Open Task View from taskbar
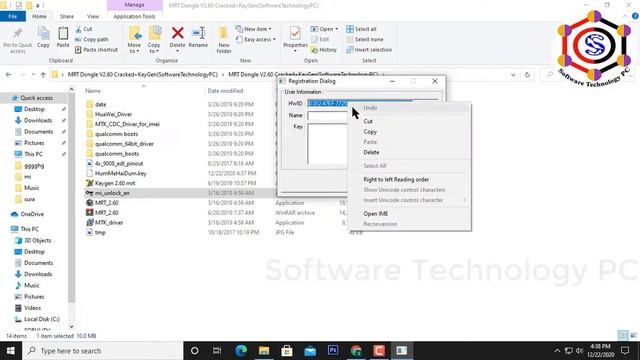This screenshot has height=360, width=640. tap(217, 351)
